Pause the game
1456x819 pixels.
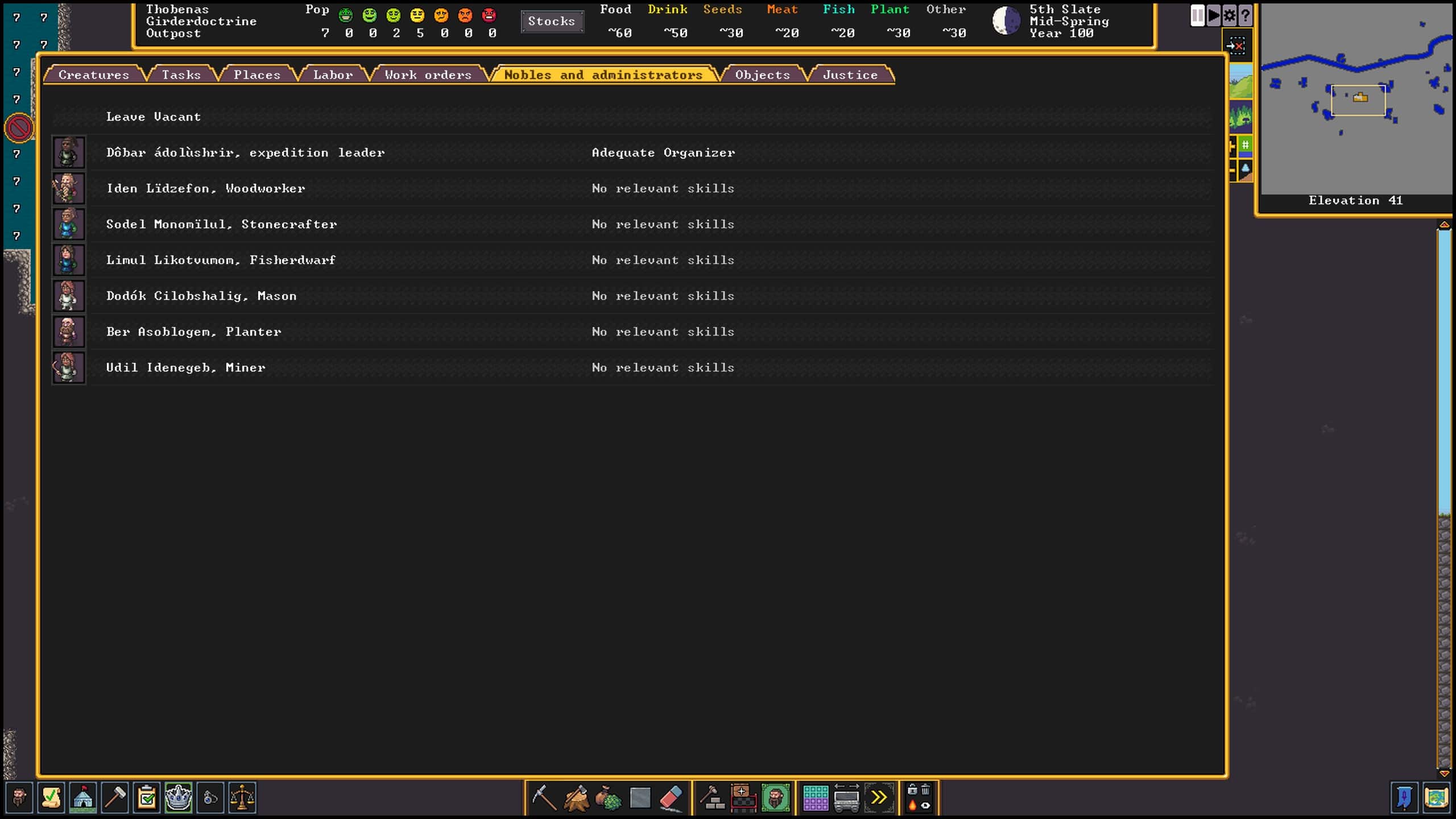1197,15
